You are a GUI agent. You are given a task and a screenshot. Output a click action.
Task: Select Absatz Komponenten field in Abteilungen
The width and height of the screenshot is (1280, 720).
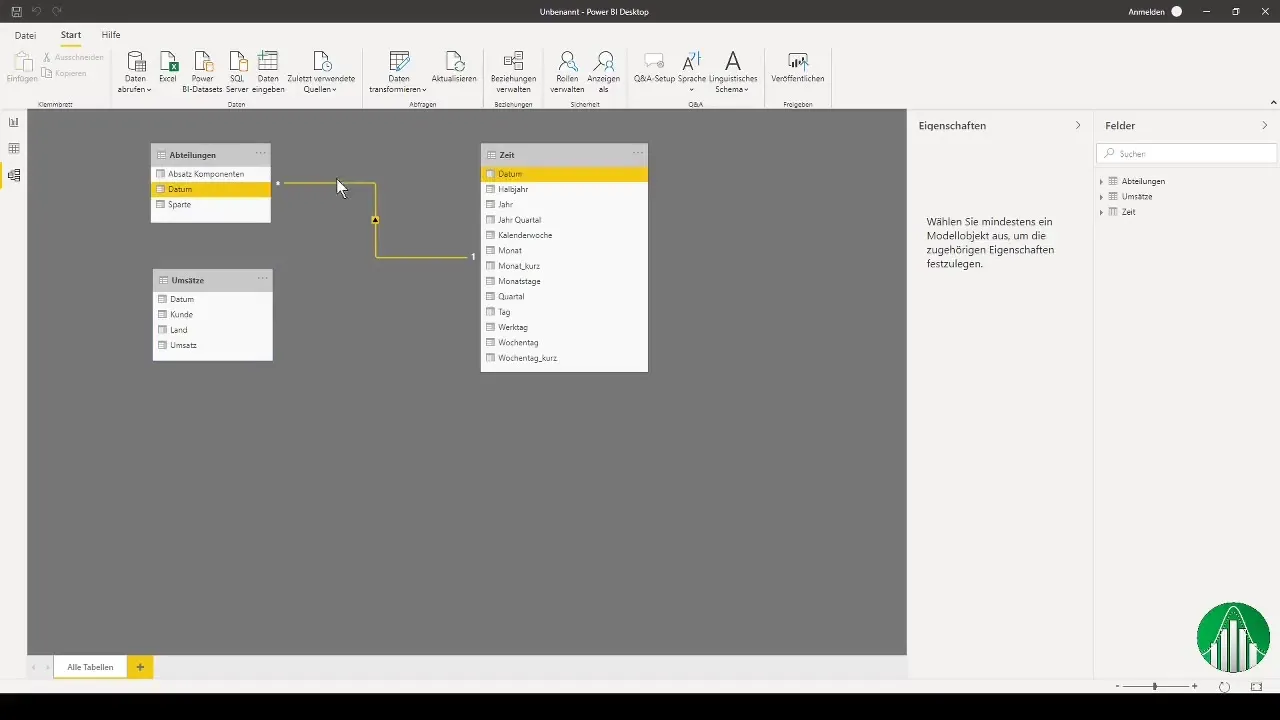click(x=211, y=174)
